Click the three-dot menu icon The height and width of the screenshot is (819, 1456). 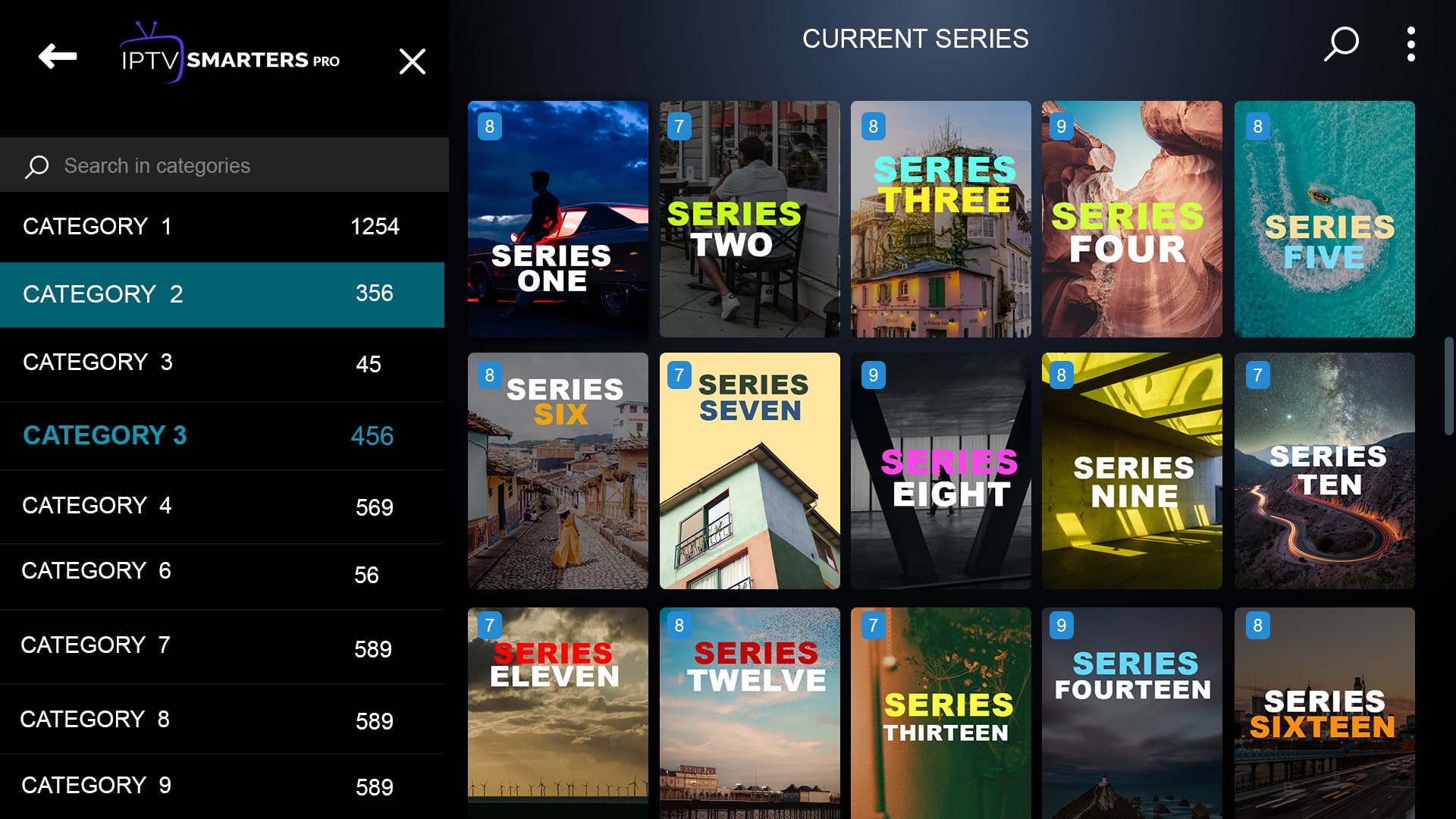(x=1411, y=42)
